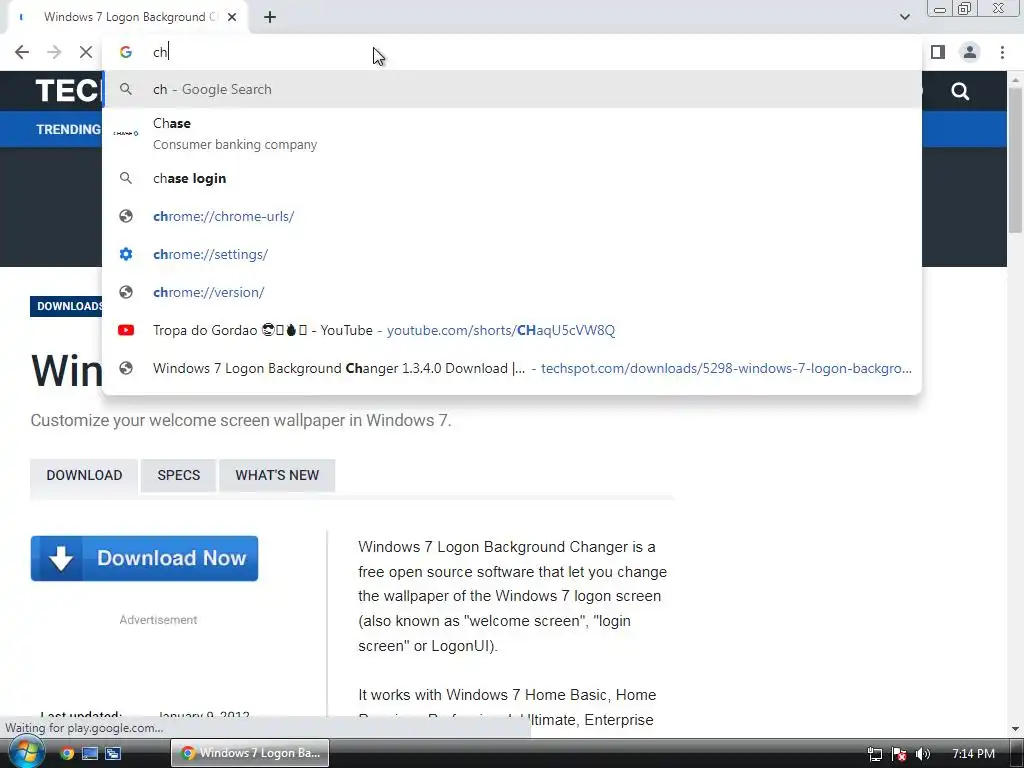This screenshot has width=1024, height=768.
Task: Click the Download Now button
Action: point(144,558)
